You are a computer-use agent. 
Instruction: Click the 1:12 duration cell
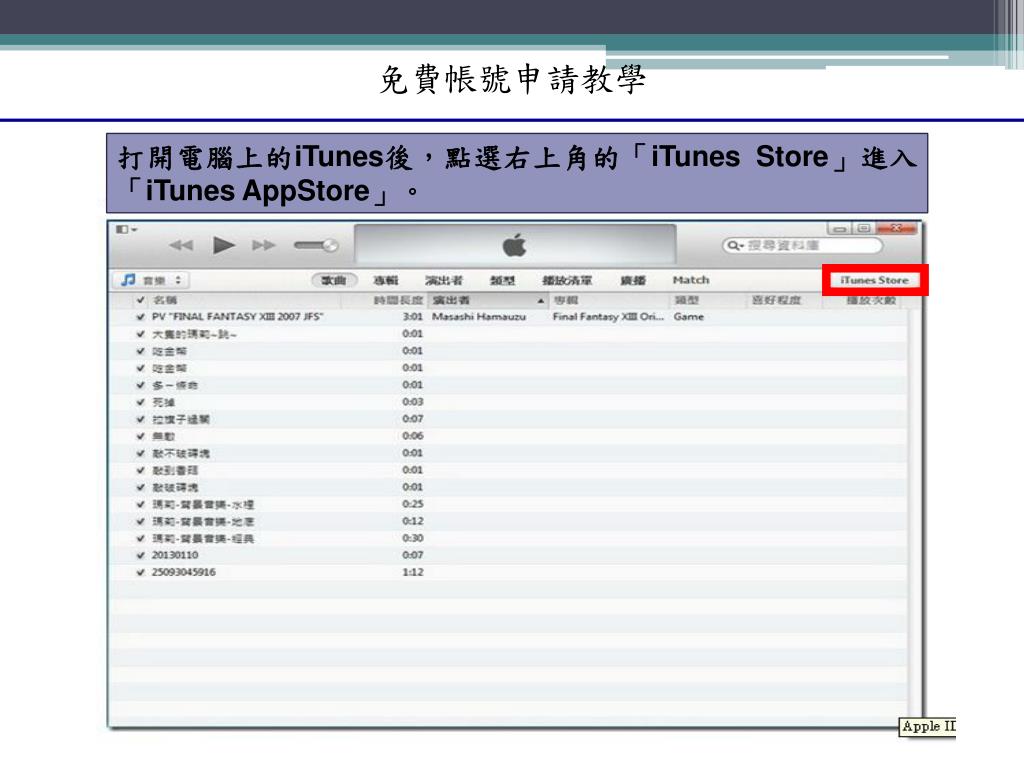point(413,572)
